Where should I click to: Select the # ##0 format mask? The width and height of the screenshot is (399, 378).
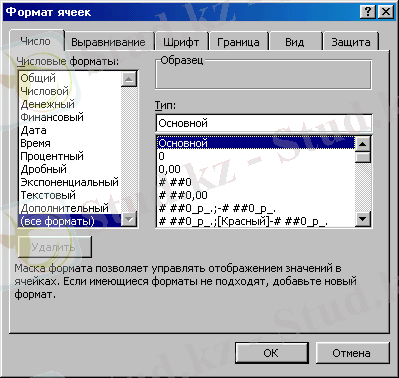(x=256, y=182)
